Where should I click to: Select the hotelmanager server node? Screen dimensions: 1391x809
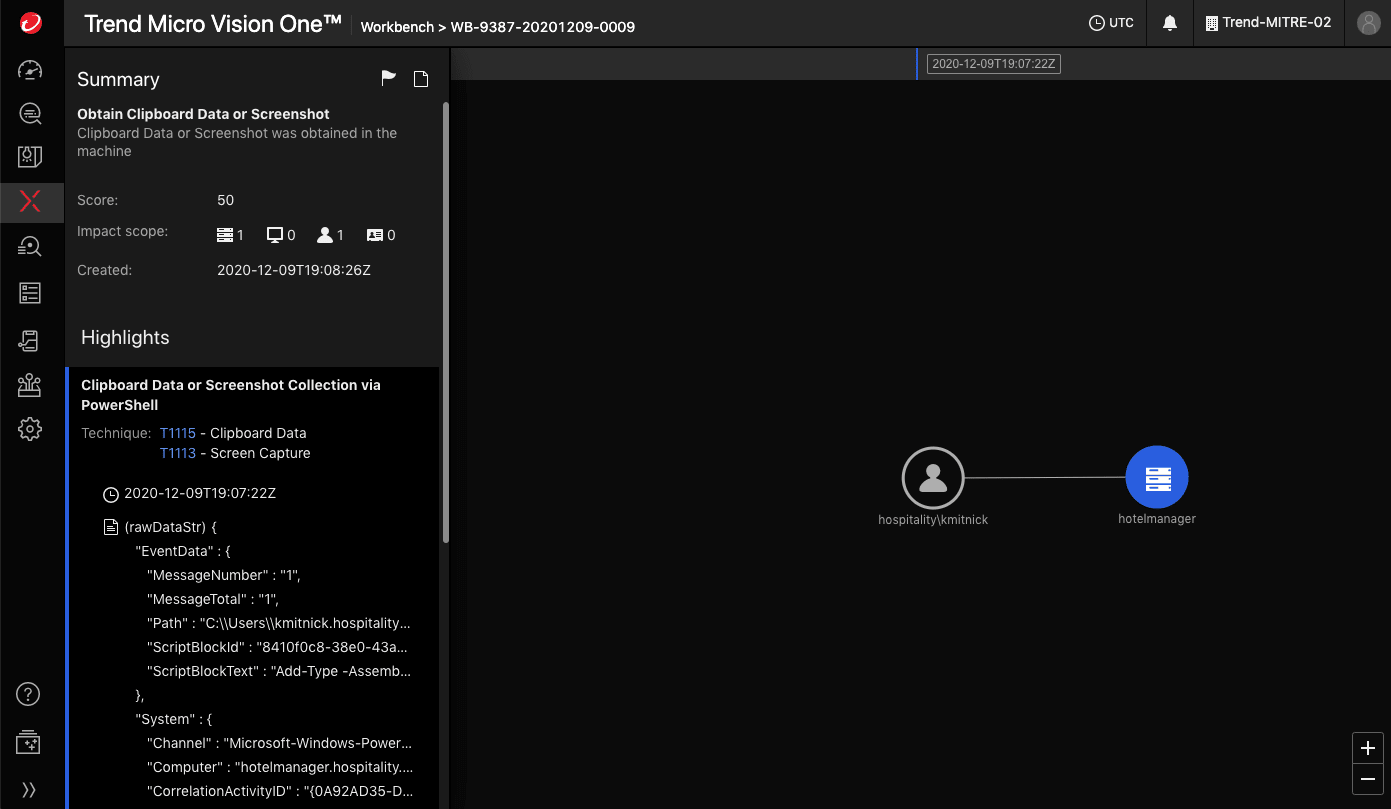[x=1156, y=477]
